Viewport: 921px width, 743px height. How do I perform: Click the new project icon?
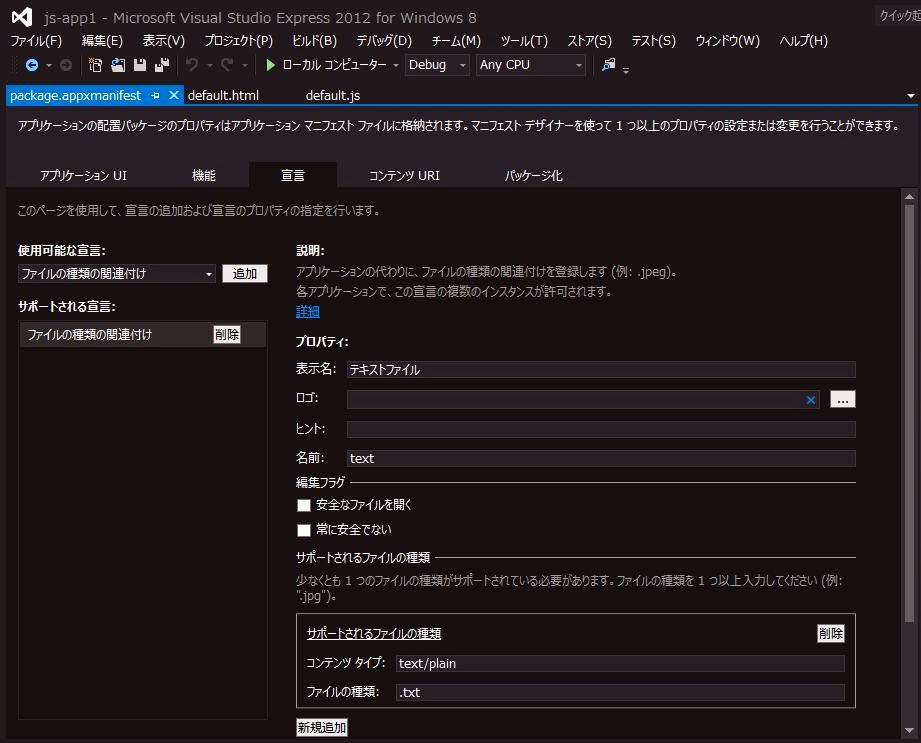click(95, 65)
